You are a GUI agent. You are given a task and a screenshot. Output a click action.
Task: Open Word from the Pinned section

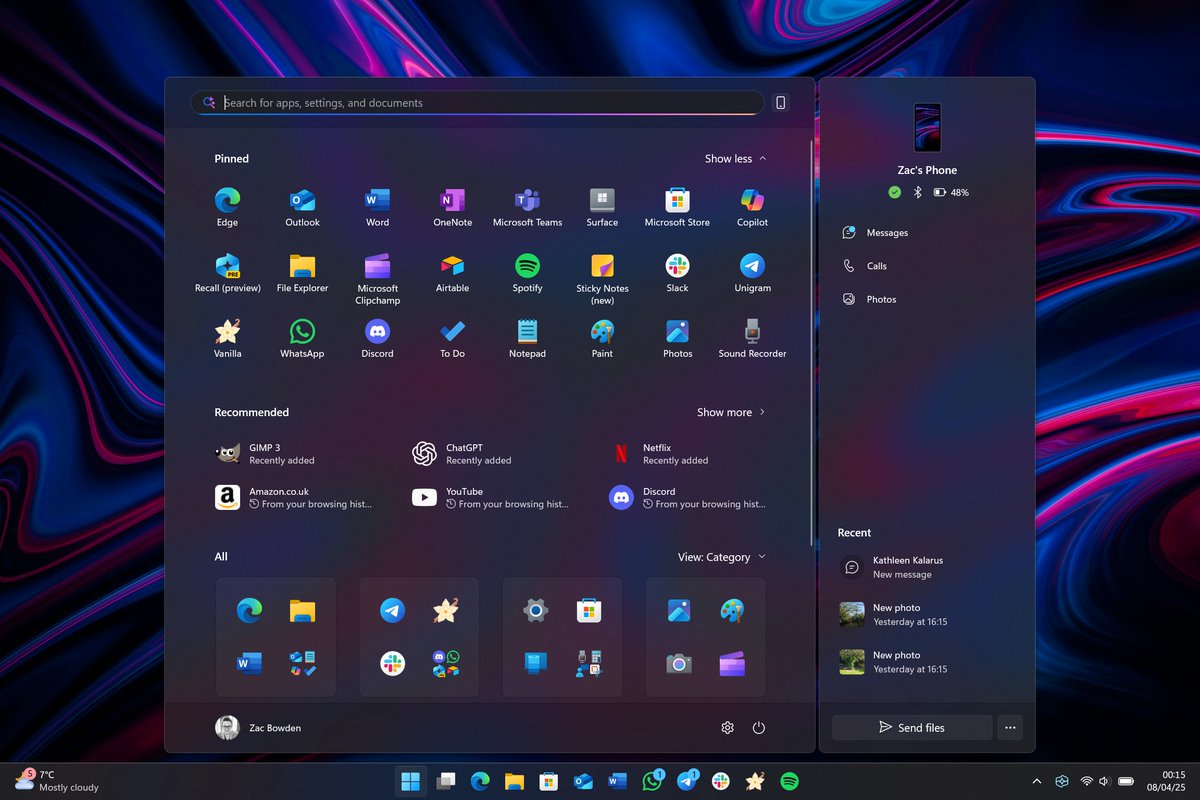377,207
